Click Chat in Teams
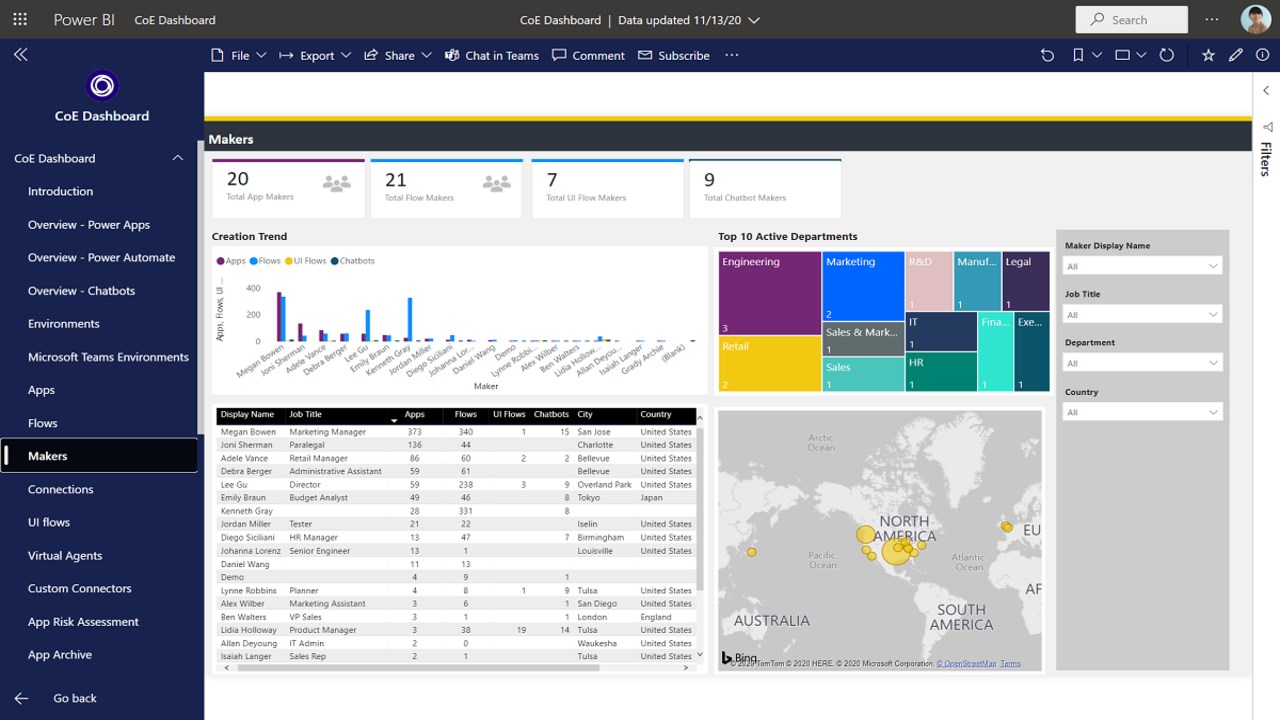Image resolution: width=1280 pixels, height=720 pixels. 491,55
